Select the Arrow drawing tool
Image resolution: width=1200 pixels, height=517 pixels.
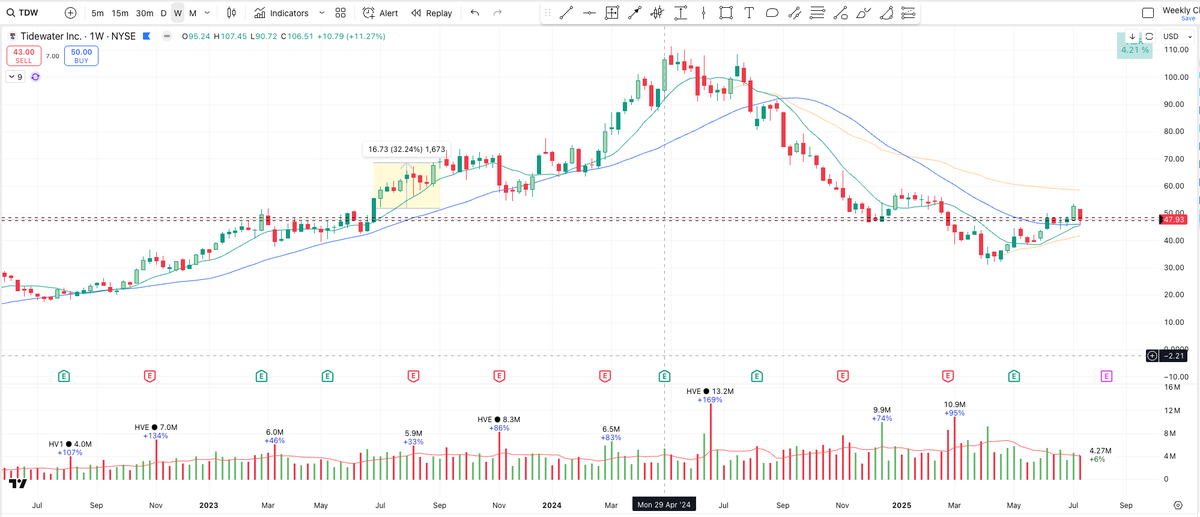point(635,13)
